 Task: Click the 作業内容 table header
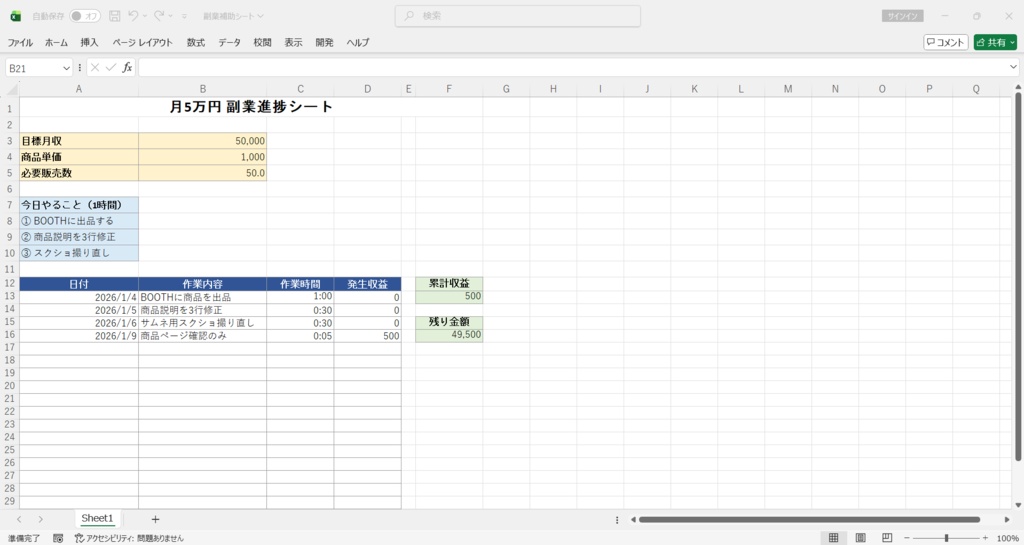202,284
